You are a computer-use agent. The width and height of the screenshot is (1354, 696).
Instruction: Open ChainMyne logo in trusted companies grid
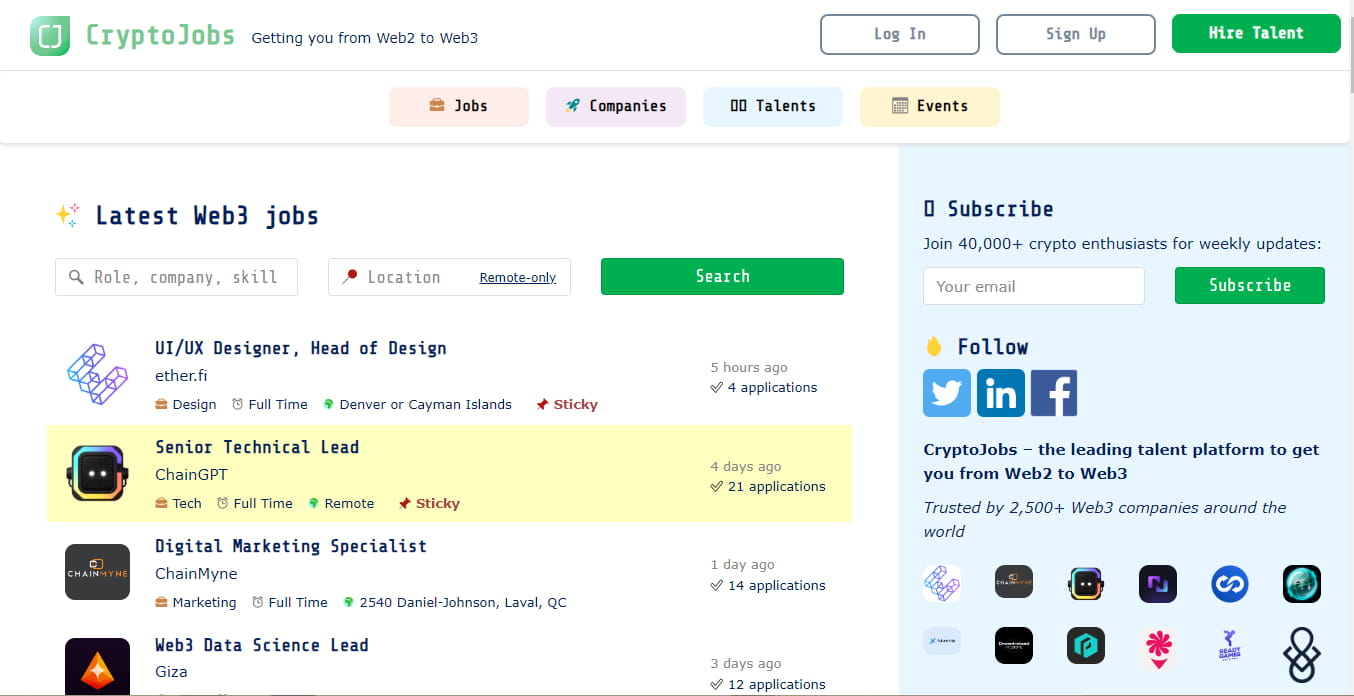pos(1014,583)
